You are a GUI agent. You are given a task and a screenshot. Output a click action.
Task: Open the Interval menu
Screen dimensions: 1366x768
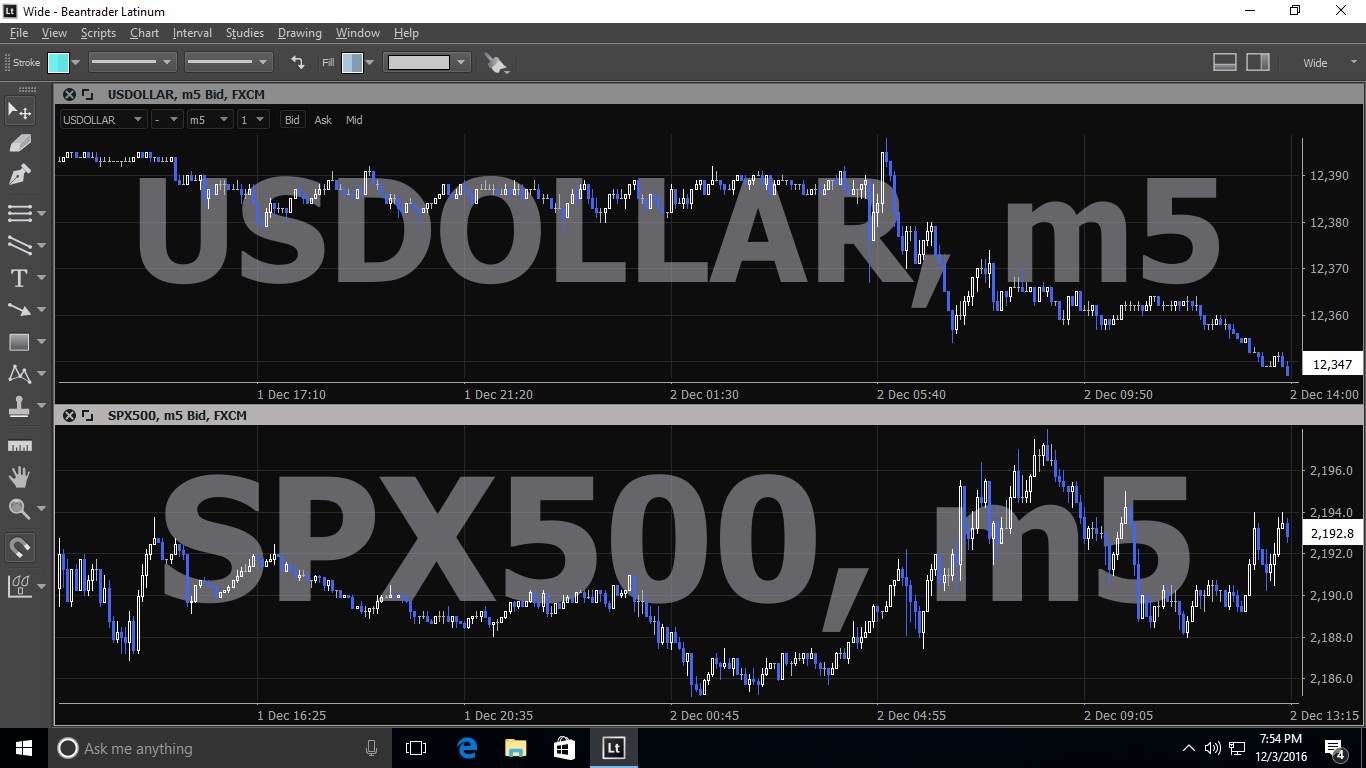coord(192,33)
